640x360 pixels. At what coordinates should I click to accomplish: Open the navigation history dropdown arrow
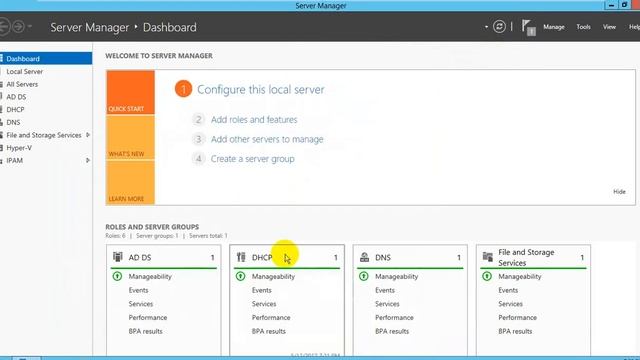tap(30, 27)
